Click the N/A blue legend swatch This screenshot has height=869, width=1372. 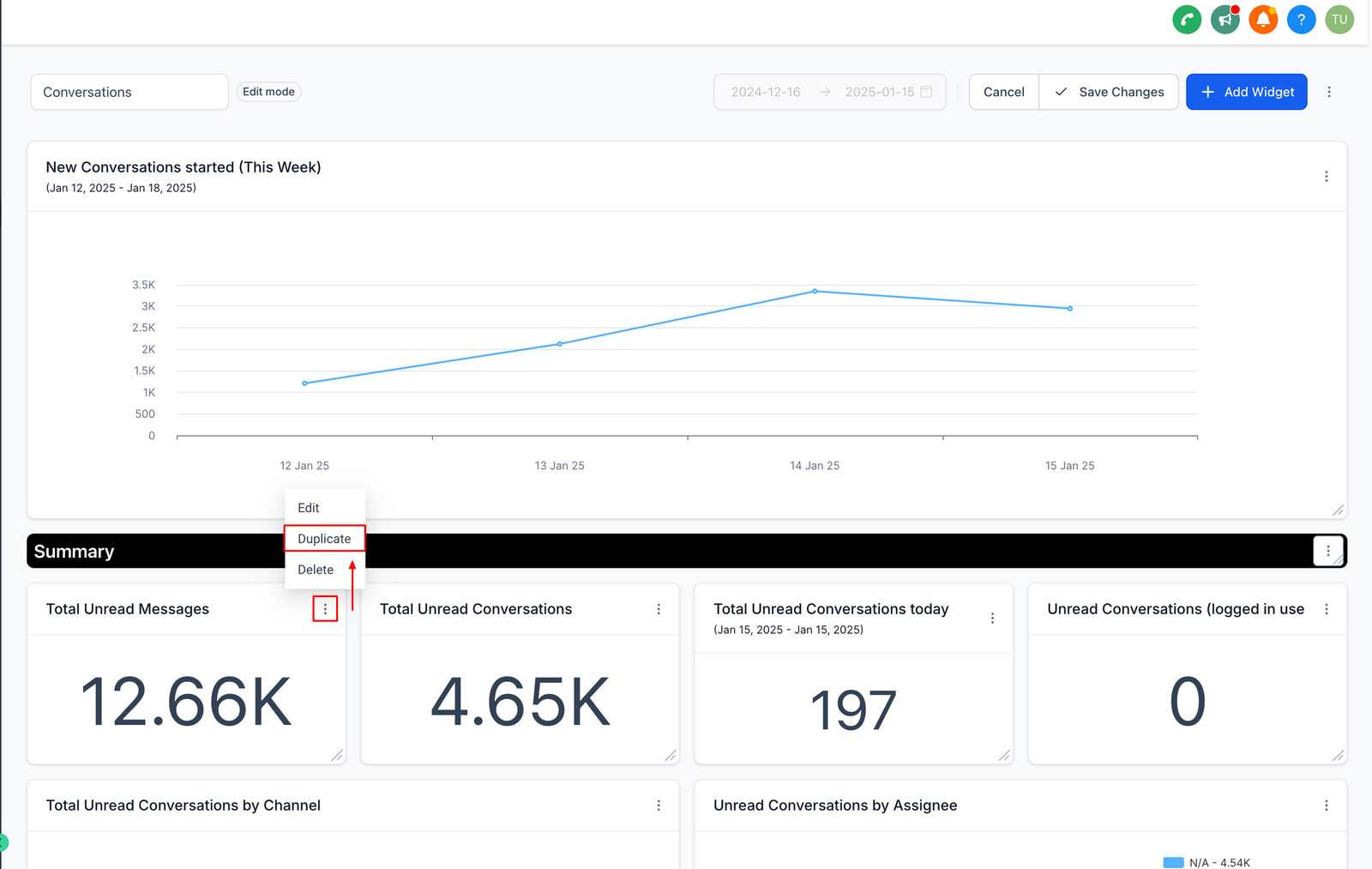[1173, 862]
